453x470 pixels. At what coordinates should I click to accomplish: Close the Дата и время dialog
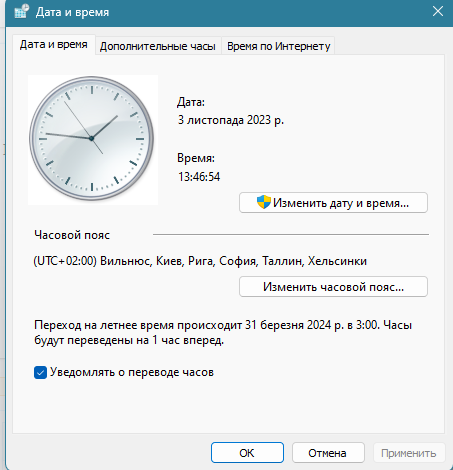coord(438,12)
